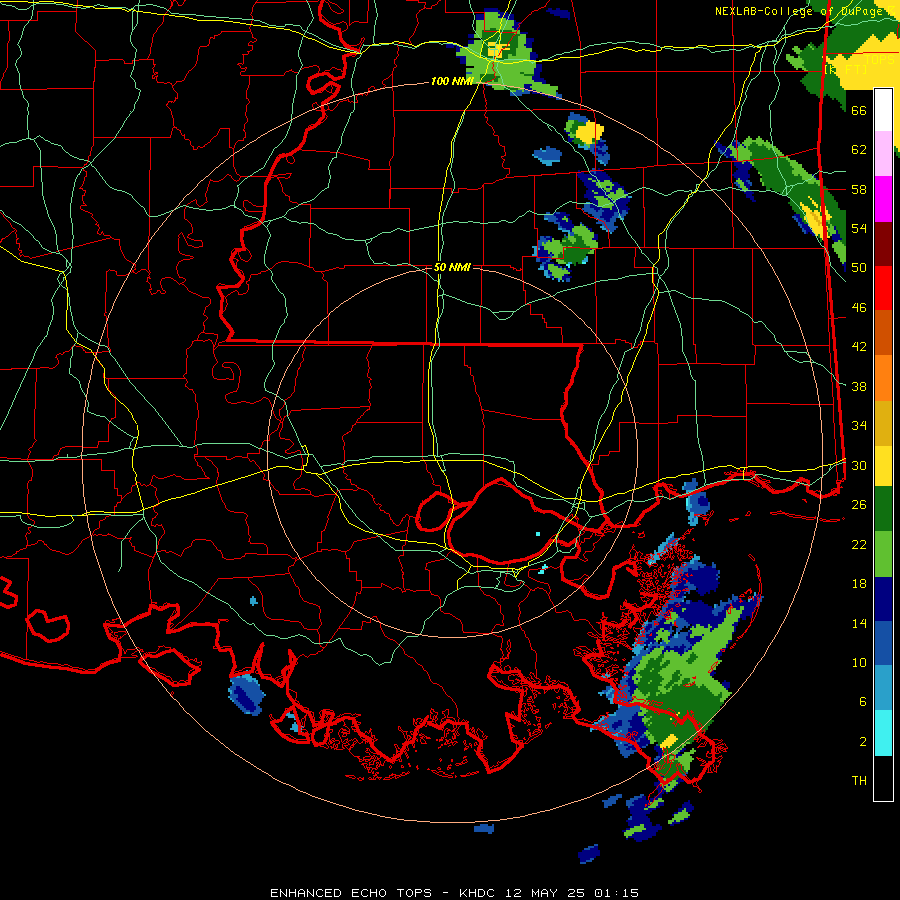The image size is (900, 900).
Task: Click the '50' legend scale value
Action: coord(859,268)
